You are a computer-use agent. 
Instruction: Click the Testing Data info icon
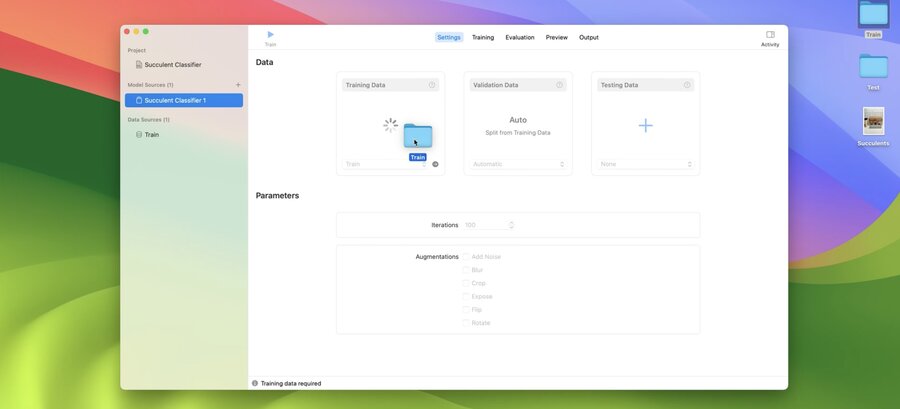tap(687, 85)
